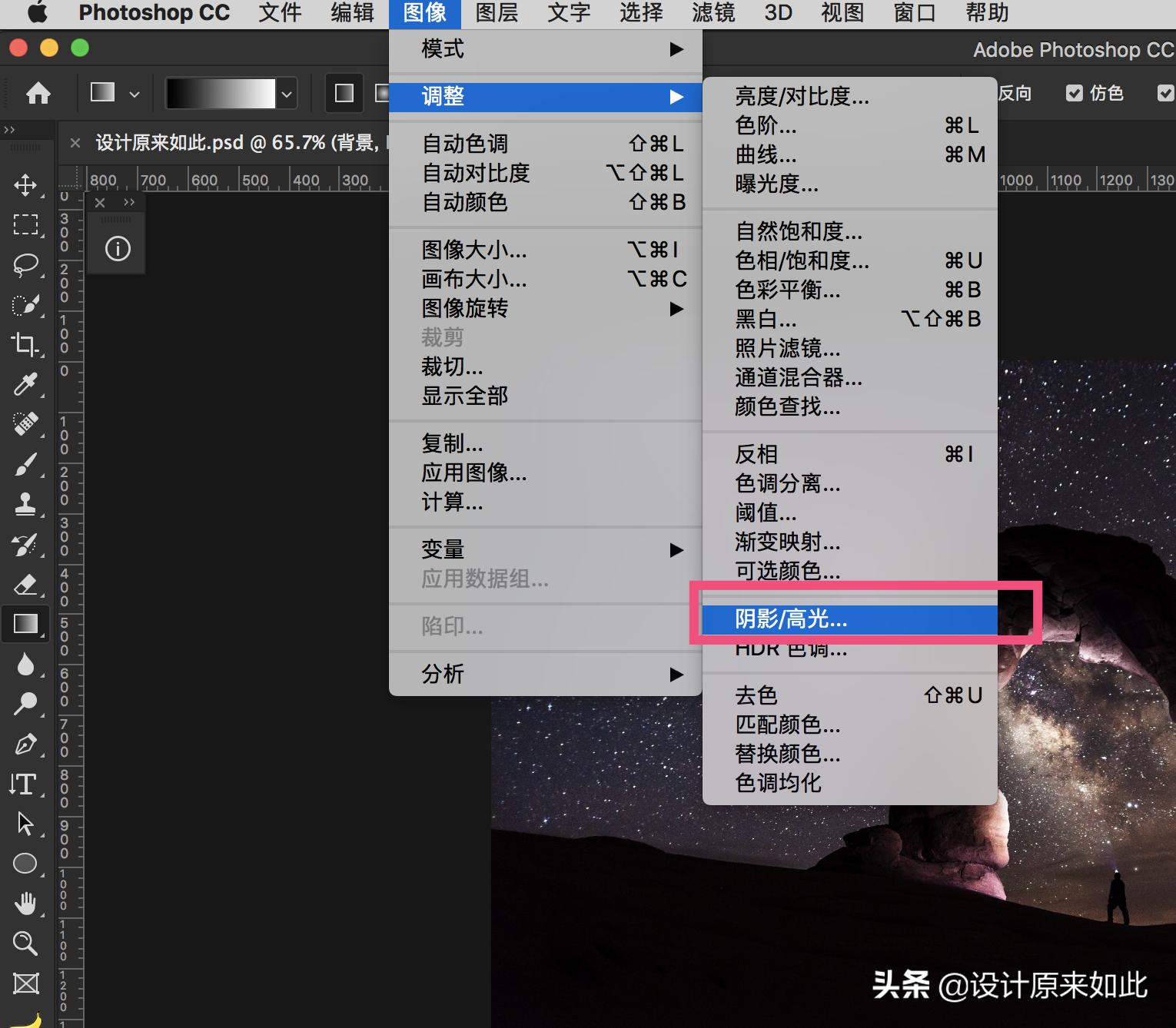Click the home icon in options bar
The height and width of the screenshot is (1028, 1176).
click(x=38, y=93)
